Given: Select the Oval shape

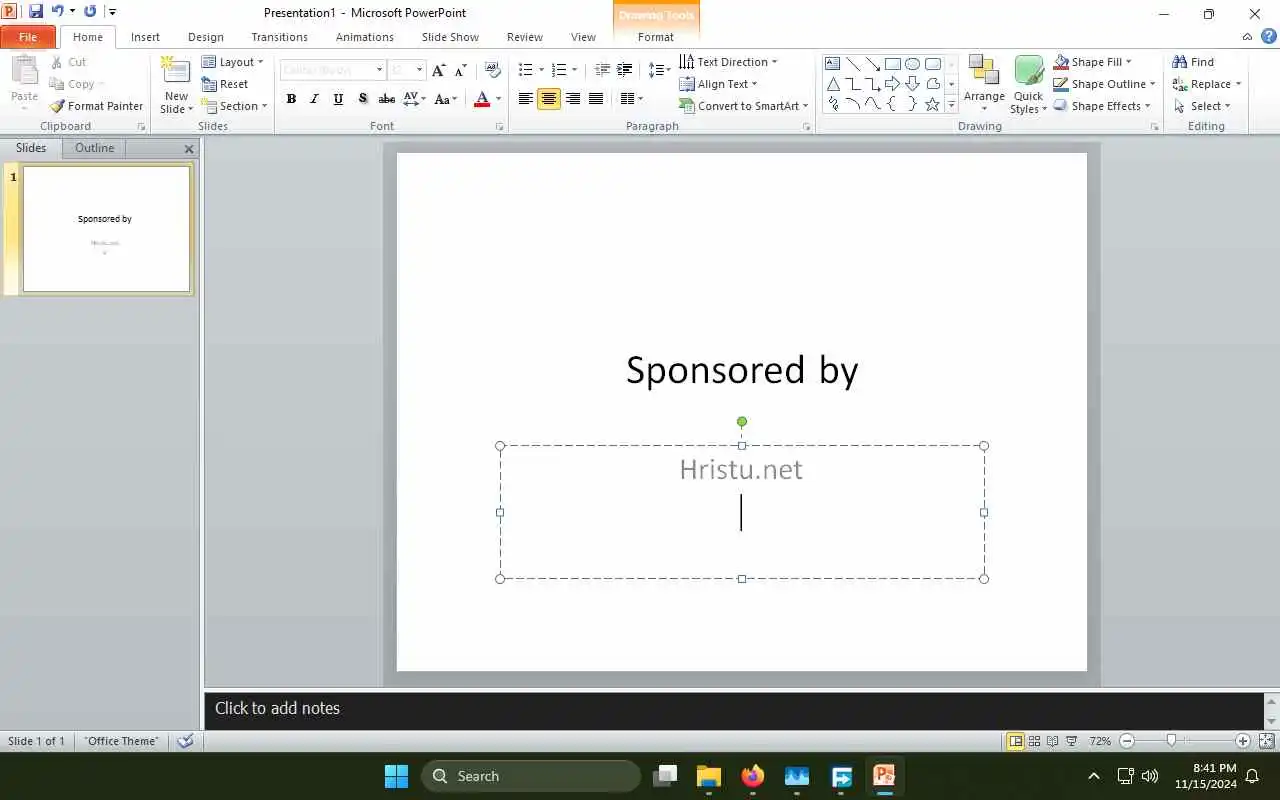Looking at the screenshot, I should tap(913, 63).
